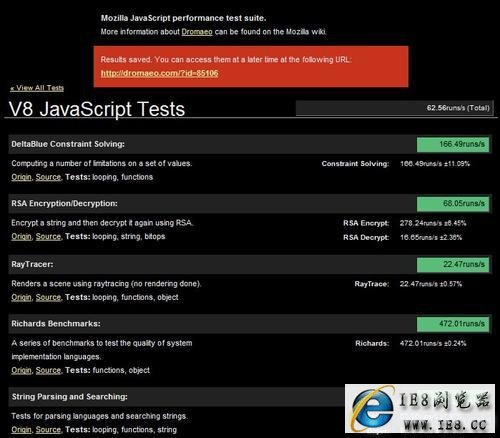Open the RSA Encryption Source link

(x=48, y=236)
